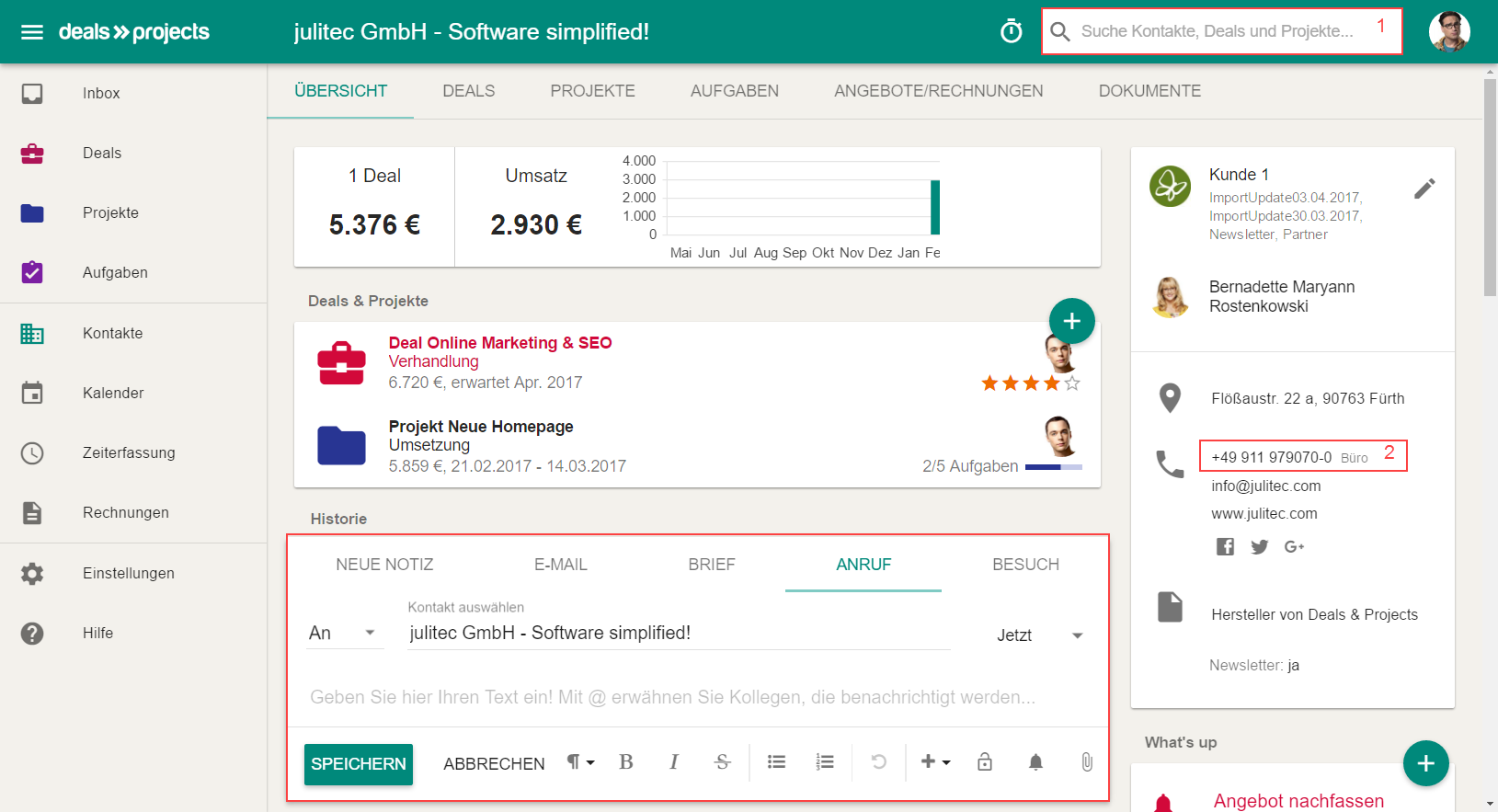Select the BESUCH history tab
Image resolution: width=1498 pixels, height=812 pixels.
pyautogui.click(x=1025, y=565)
